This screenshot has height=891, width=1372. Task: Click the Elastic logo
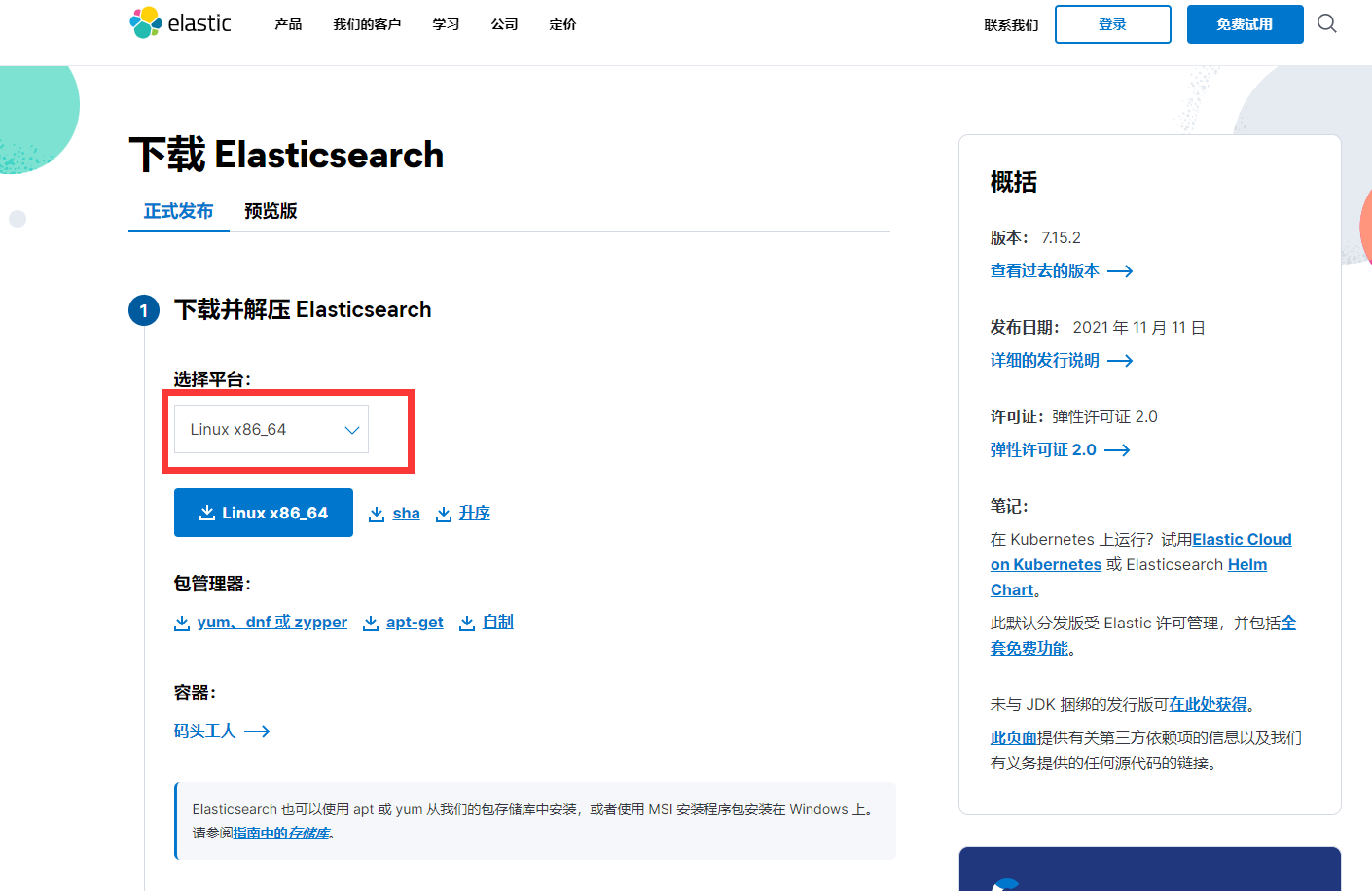(x=181, y=23)
